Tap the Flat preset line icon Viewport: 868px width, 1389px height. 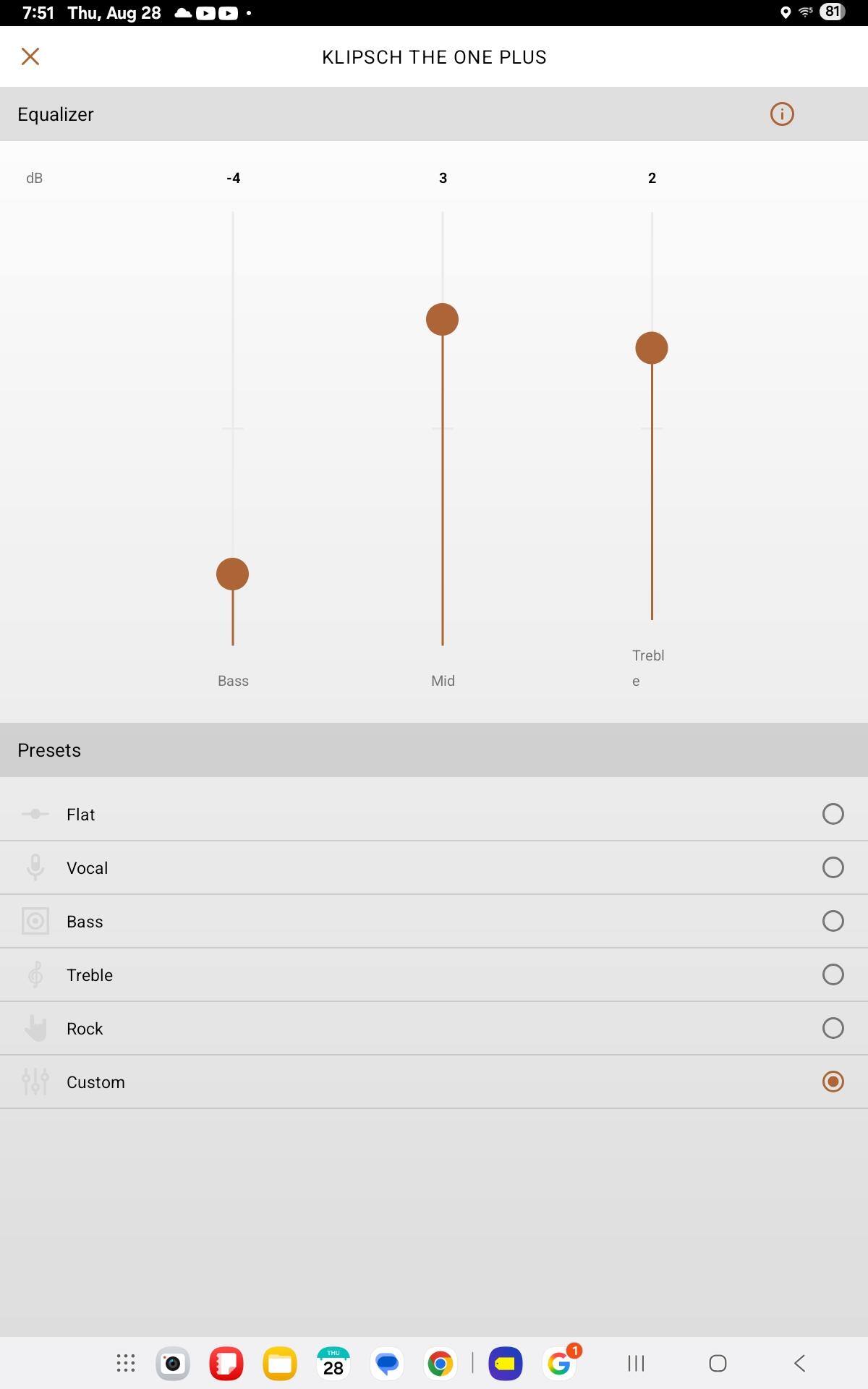point(35,814)
